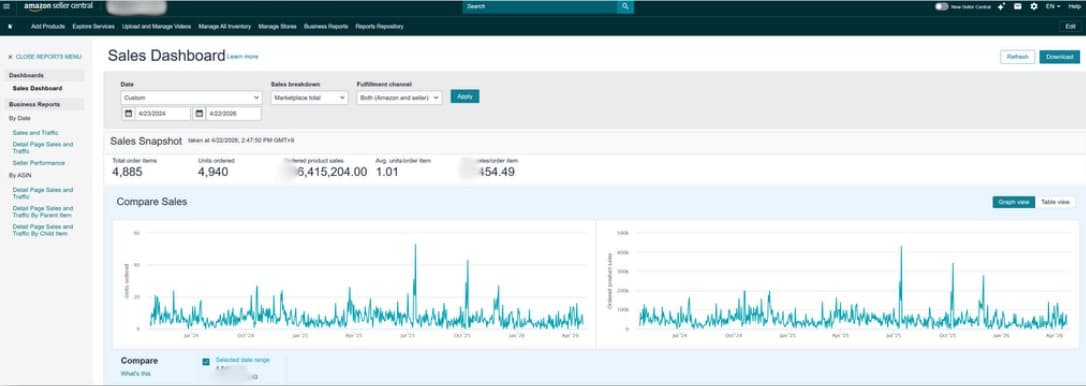Click the Avg. units/order item value 1.01
The width and height of the screenshot is (1086, 386).
click(387, 172)
